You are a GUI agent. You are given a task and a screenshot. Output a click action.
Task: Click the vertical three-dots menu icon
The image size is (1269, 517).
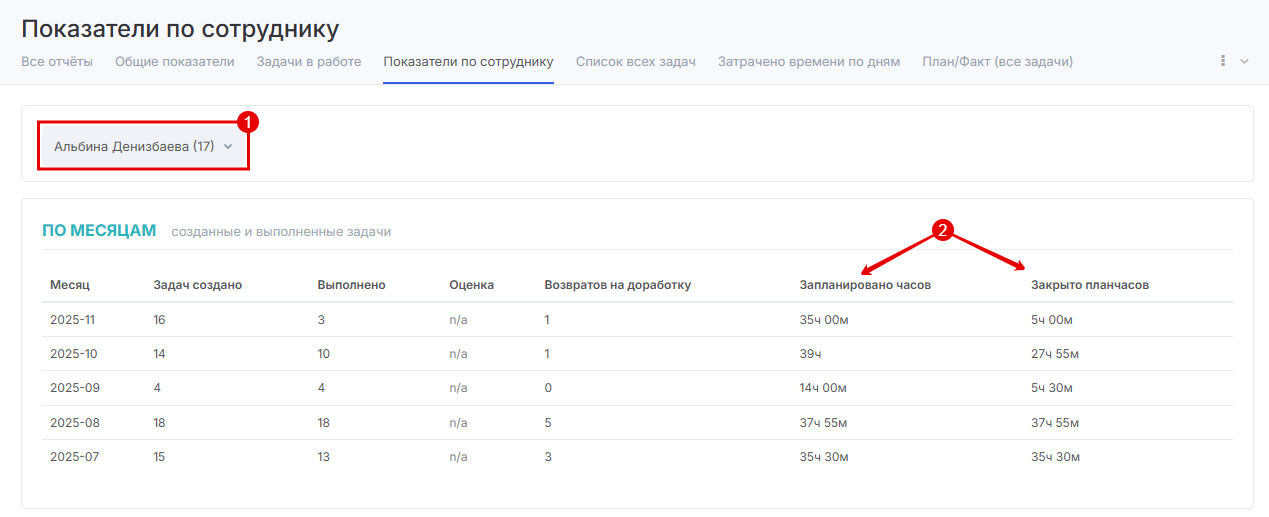tap(1223, 61)
